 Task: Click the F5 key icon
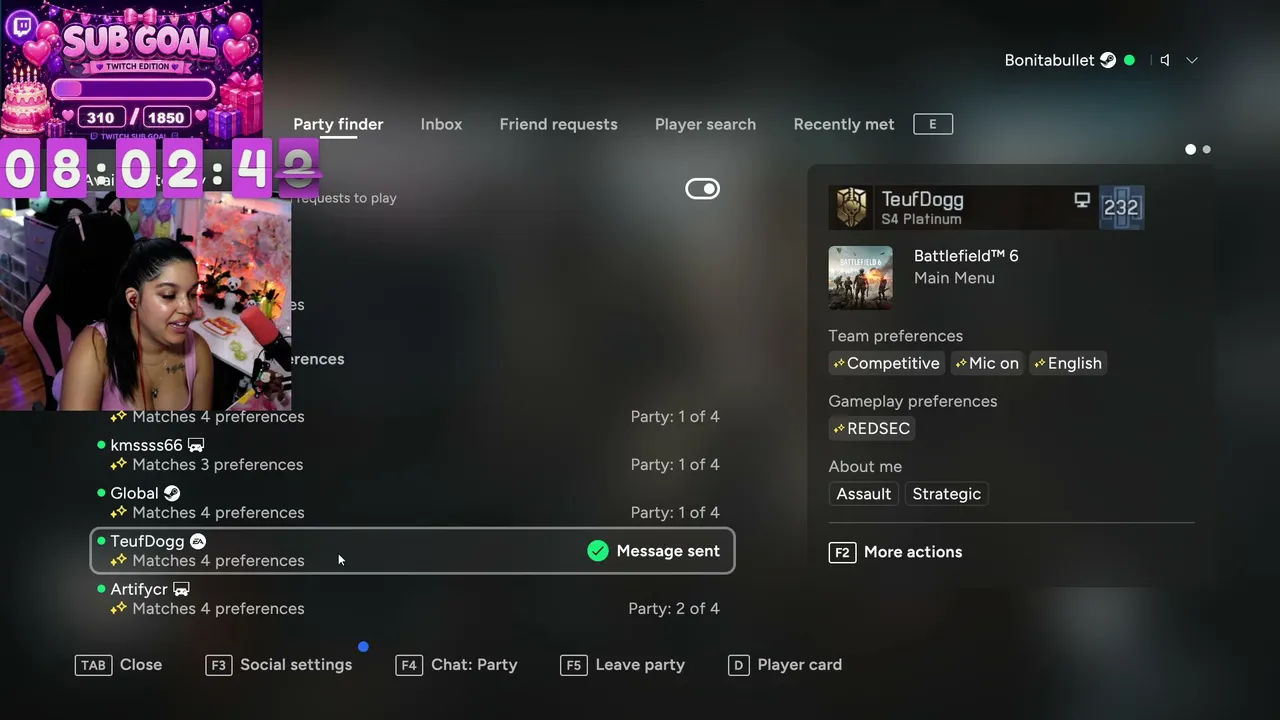pyautogui.click(x=573, y=665)
